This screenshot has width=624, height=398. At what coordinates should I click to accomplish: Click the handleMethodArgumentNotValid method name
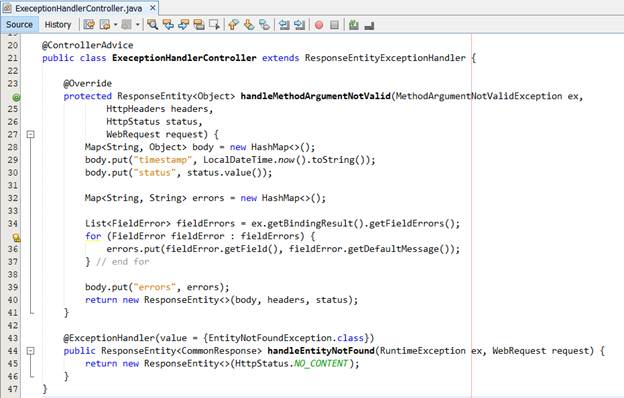(x=316, y=96)
